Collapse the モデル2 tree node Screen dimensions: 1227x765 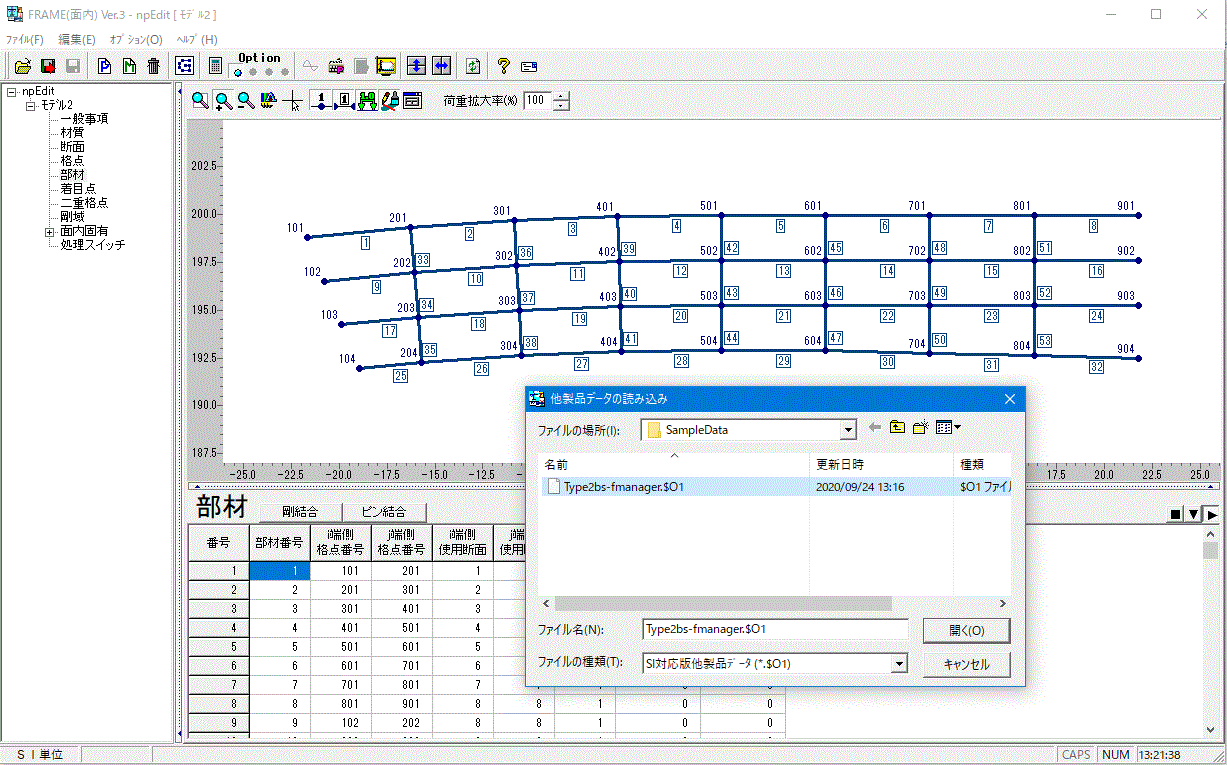(31, 105)
